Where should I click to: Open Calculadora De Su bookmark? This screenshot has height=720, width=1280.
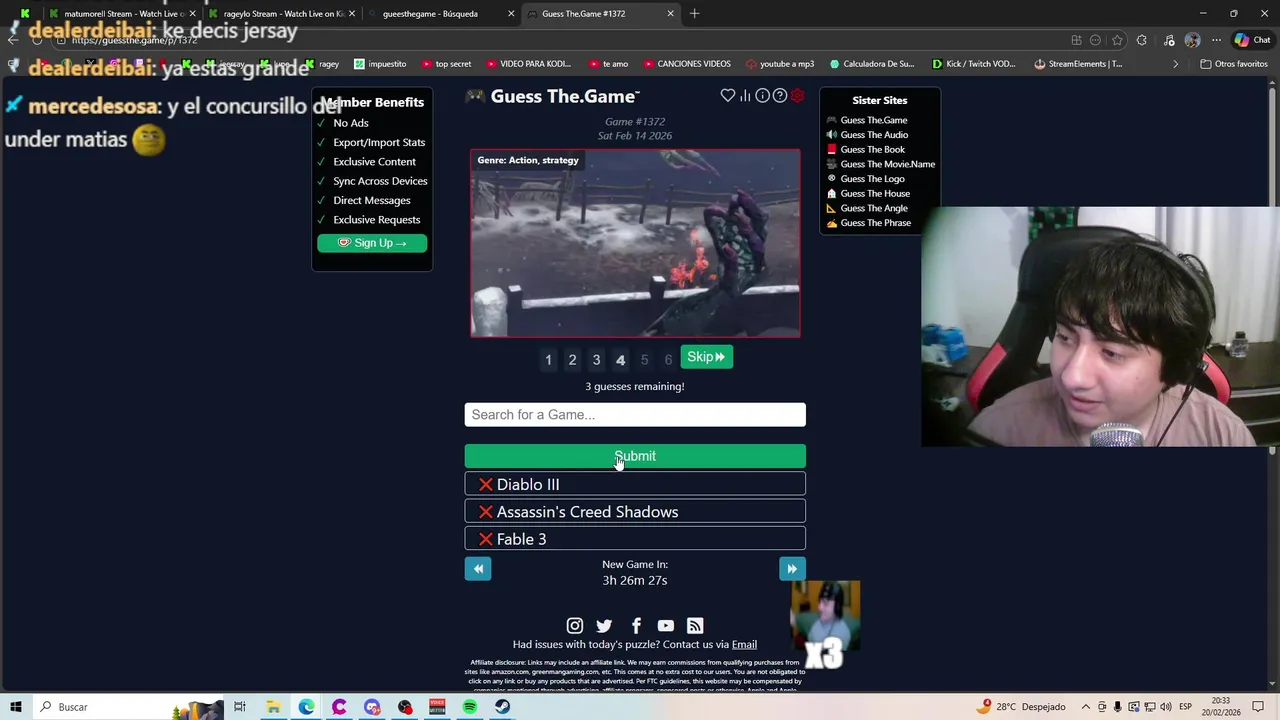[872, 64]
